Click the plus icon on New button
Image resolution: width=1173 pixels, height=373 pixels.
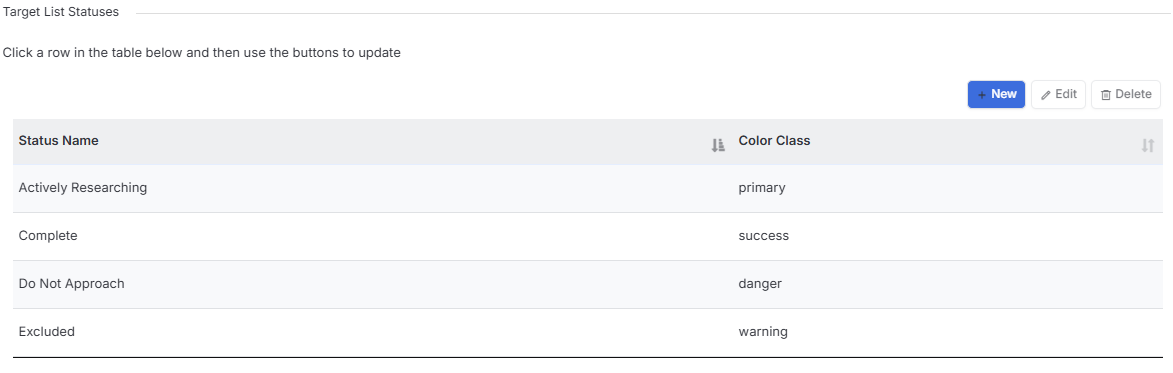(982, 95)
